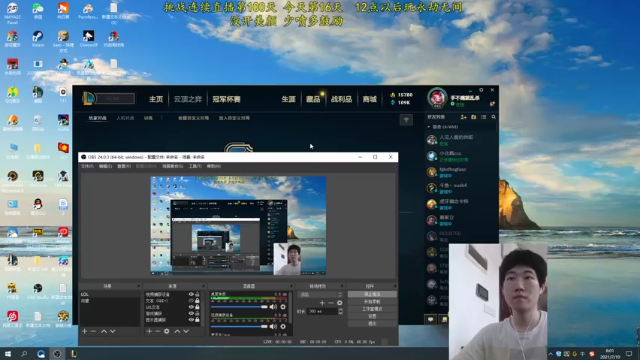Undock the 来源 panel via header icon
Viewport: 640px width, 360px height.
tap(203, 286)
